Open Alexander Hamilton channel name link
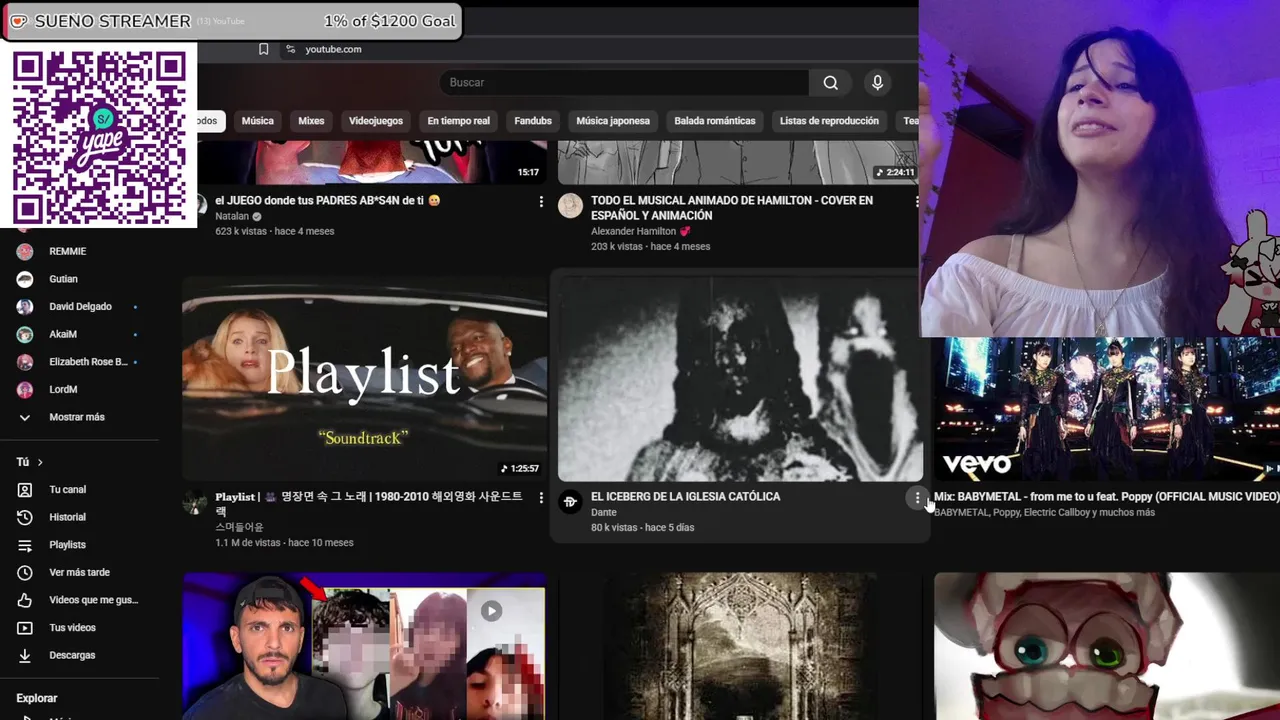1280x720 pixels. click(633, 231)
